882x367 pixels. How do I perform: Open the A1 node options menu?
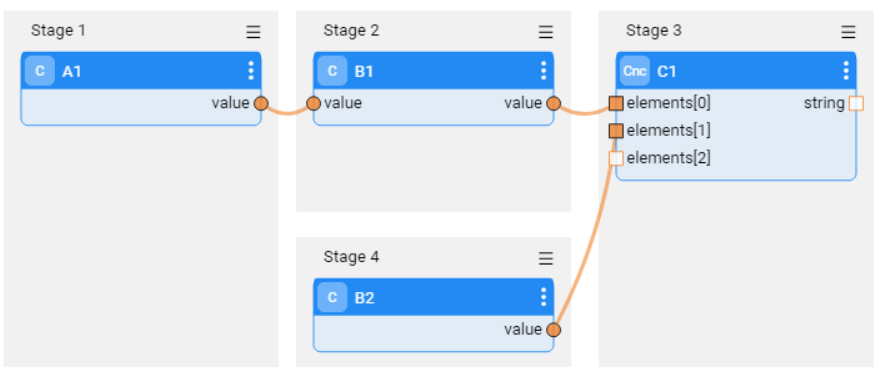click(251, 71)
